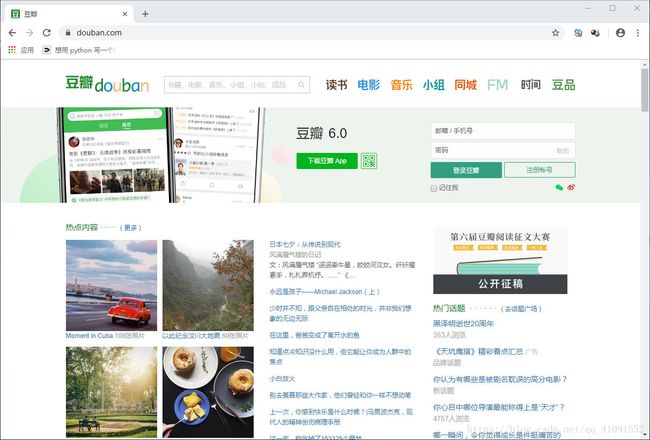Click the password input field
650x440 pixels.
point(503,150)
